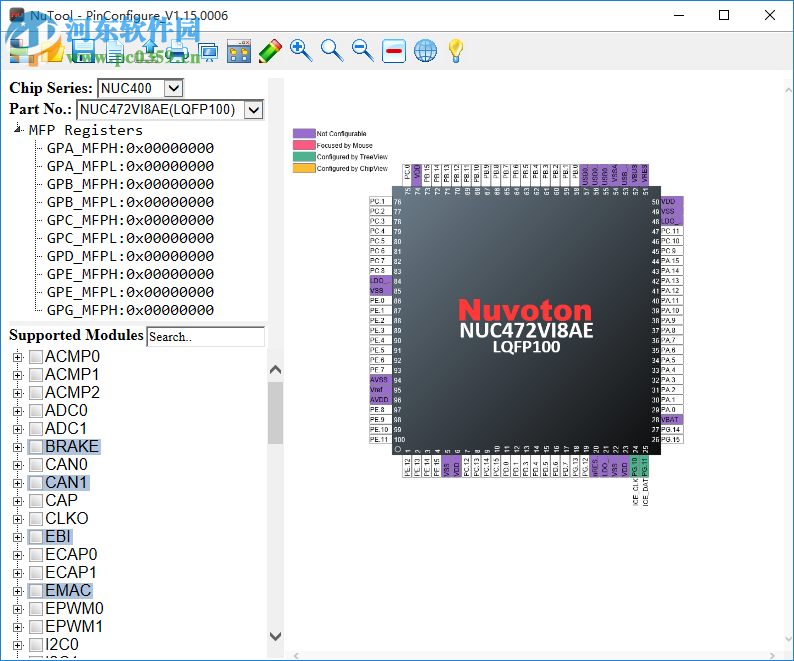Click the stacked books icon at toolbar start

click(x=22, y=51)
